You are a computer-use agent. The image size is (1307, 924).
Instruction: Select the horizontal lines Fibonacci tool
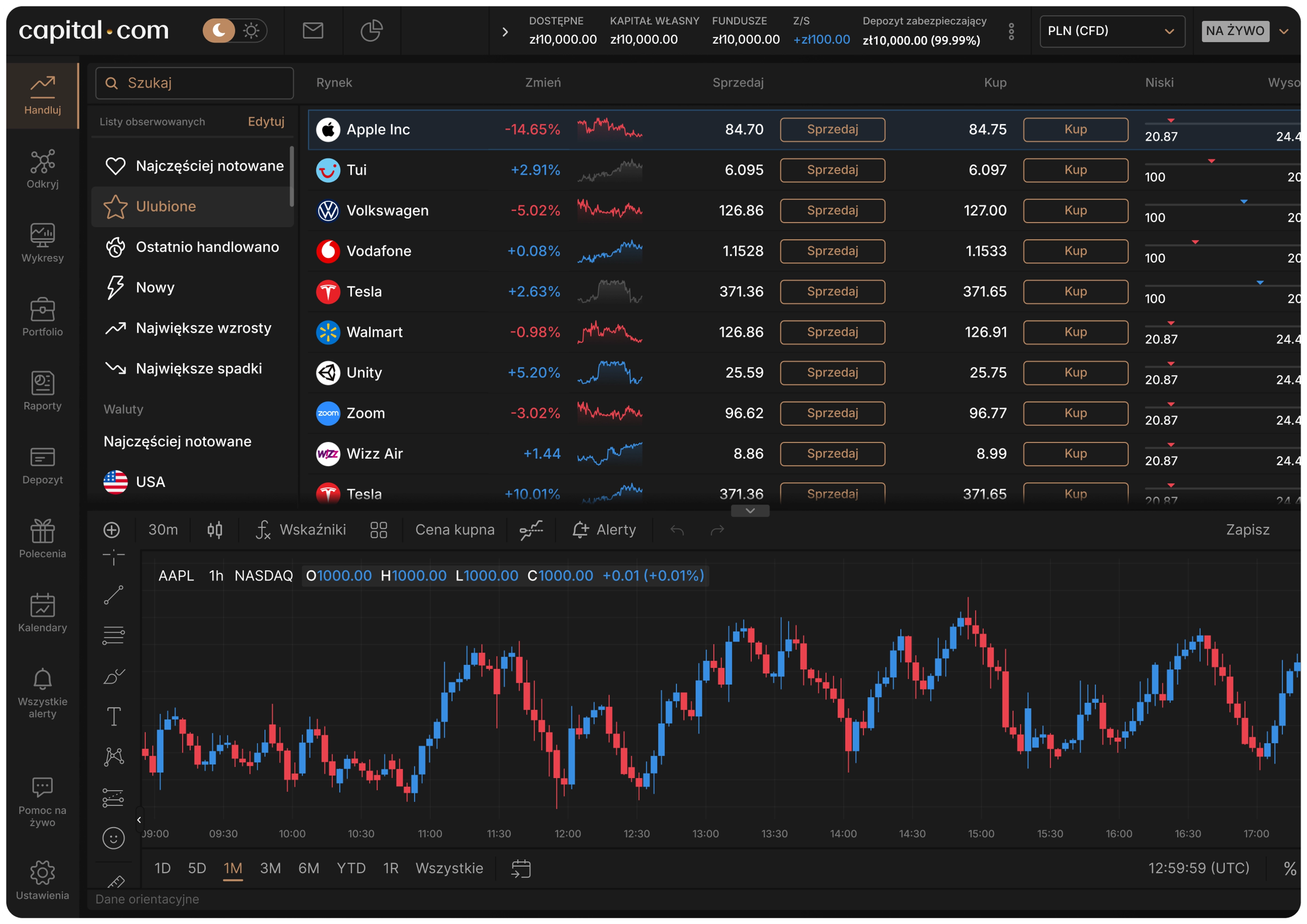(x=113, y=635)
